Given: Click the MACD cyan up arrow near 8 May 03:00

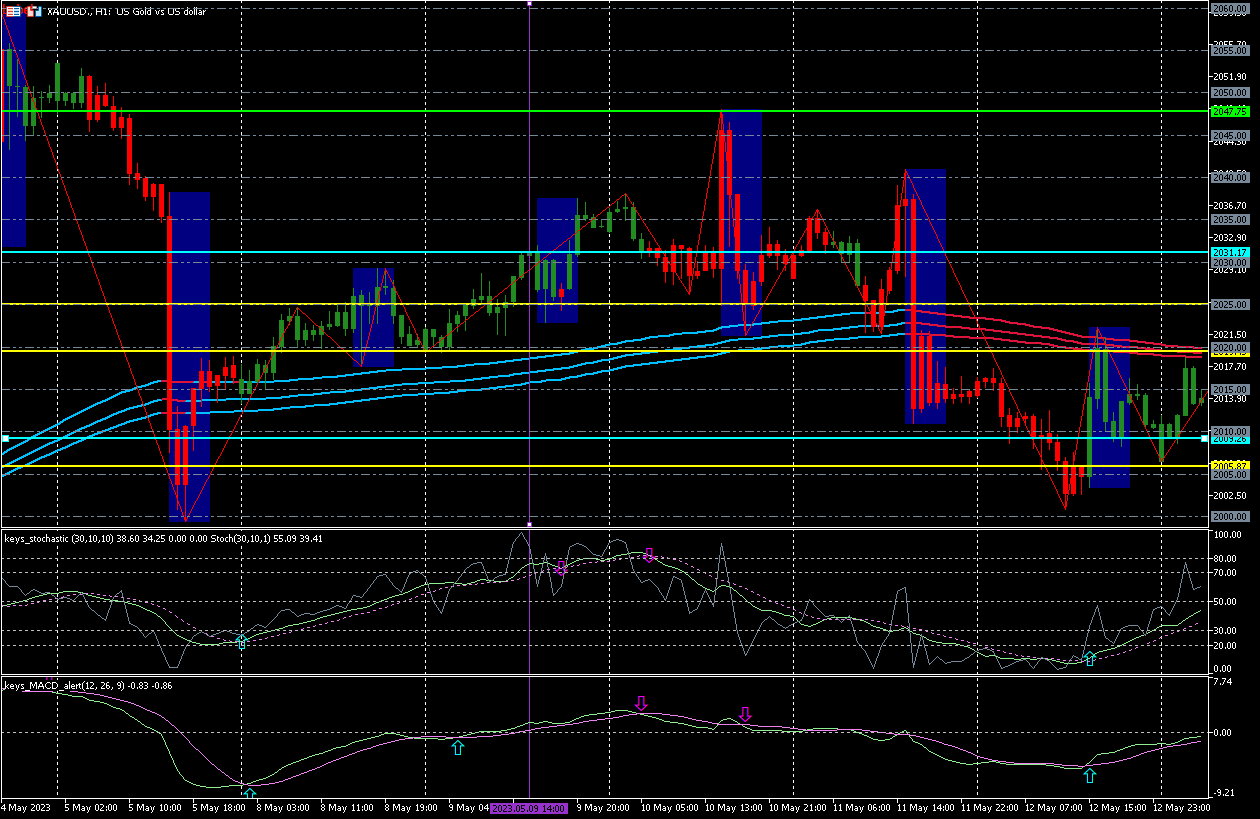Looking at the screenshot, I should 250,793.
